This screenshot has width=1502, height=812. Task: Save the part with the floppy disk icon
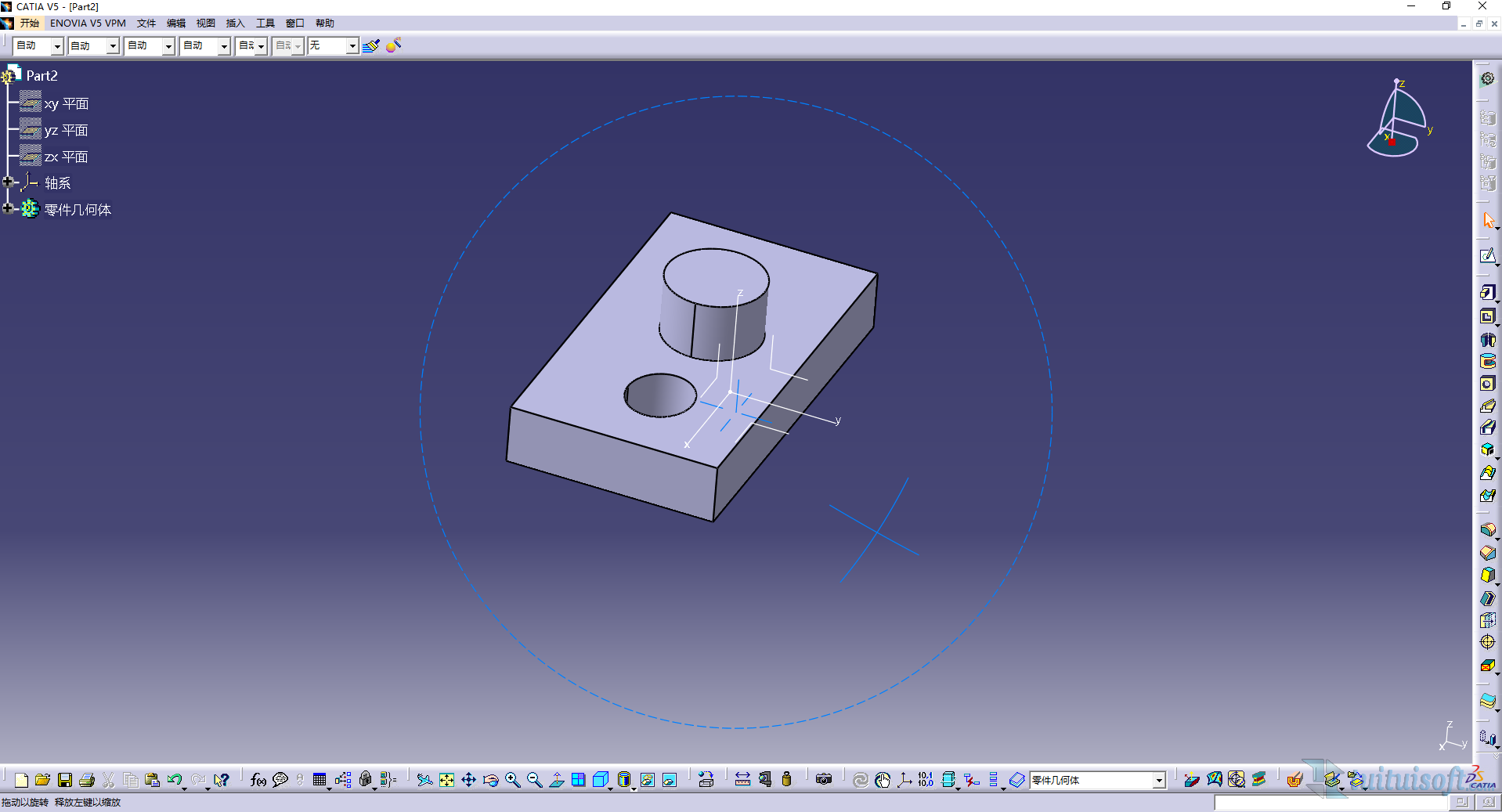tap(65, 780)
